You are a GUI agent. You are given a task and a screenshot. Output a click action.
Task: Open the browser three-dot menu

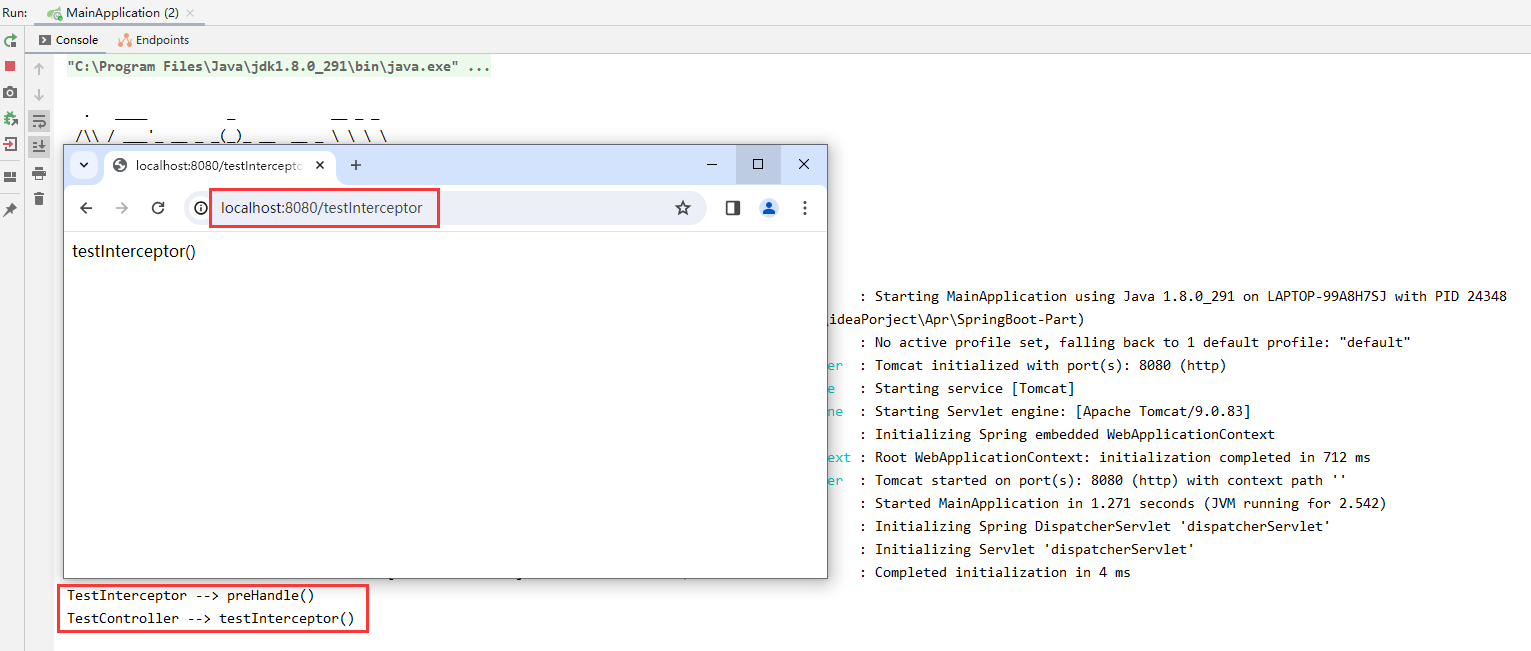click(805, 208)
